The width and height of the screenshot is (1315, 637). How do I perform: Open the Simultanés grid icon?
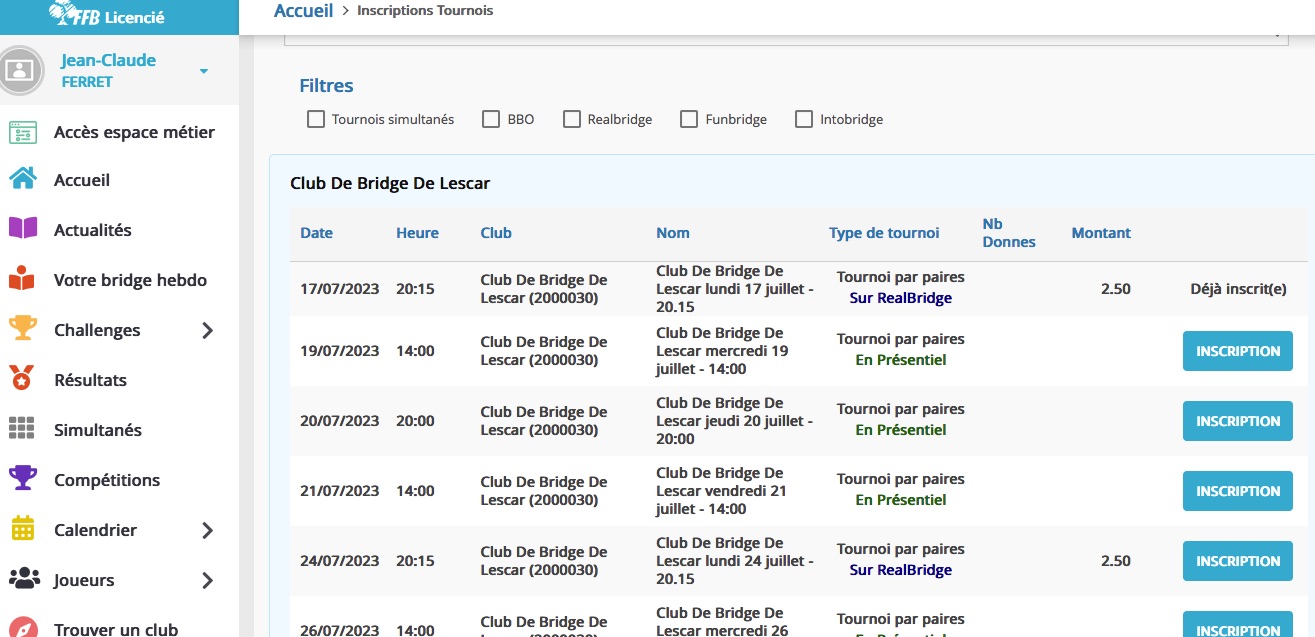[x=22, y=429]
